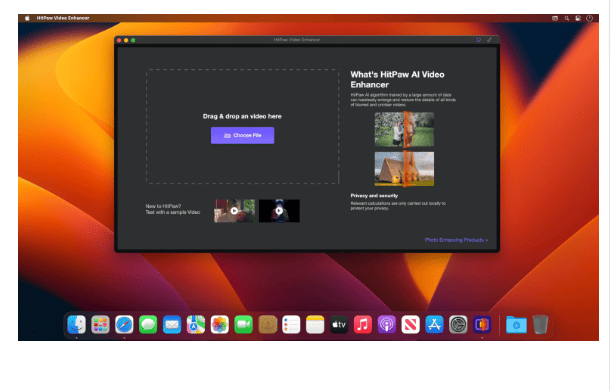Click the "What's HitPaw AI Video Enhancer" heading
611x391 pixels.
pyautogui.click(x=397, y=80)
